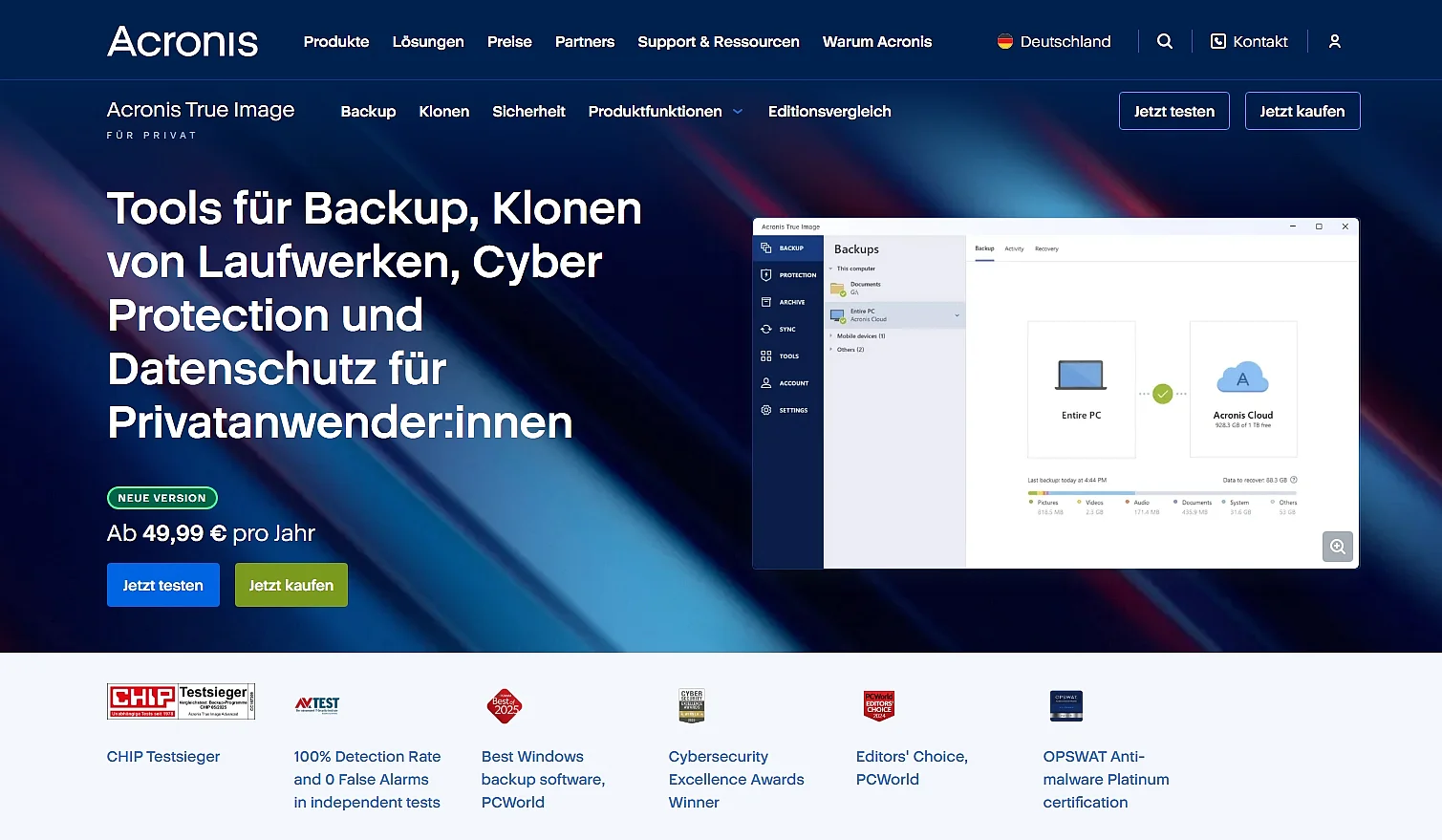Open the Produkte menu
The width and height of the screenshot is (1442, 840).
(336, 42)
